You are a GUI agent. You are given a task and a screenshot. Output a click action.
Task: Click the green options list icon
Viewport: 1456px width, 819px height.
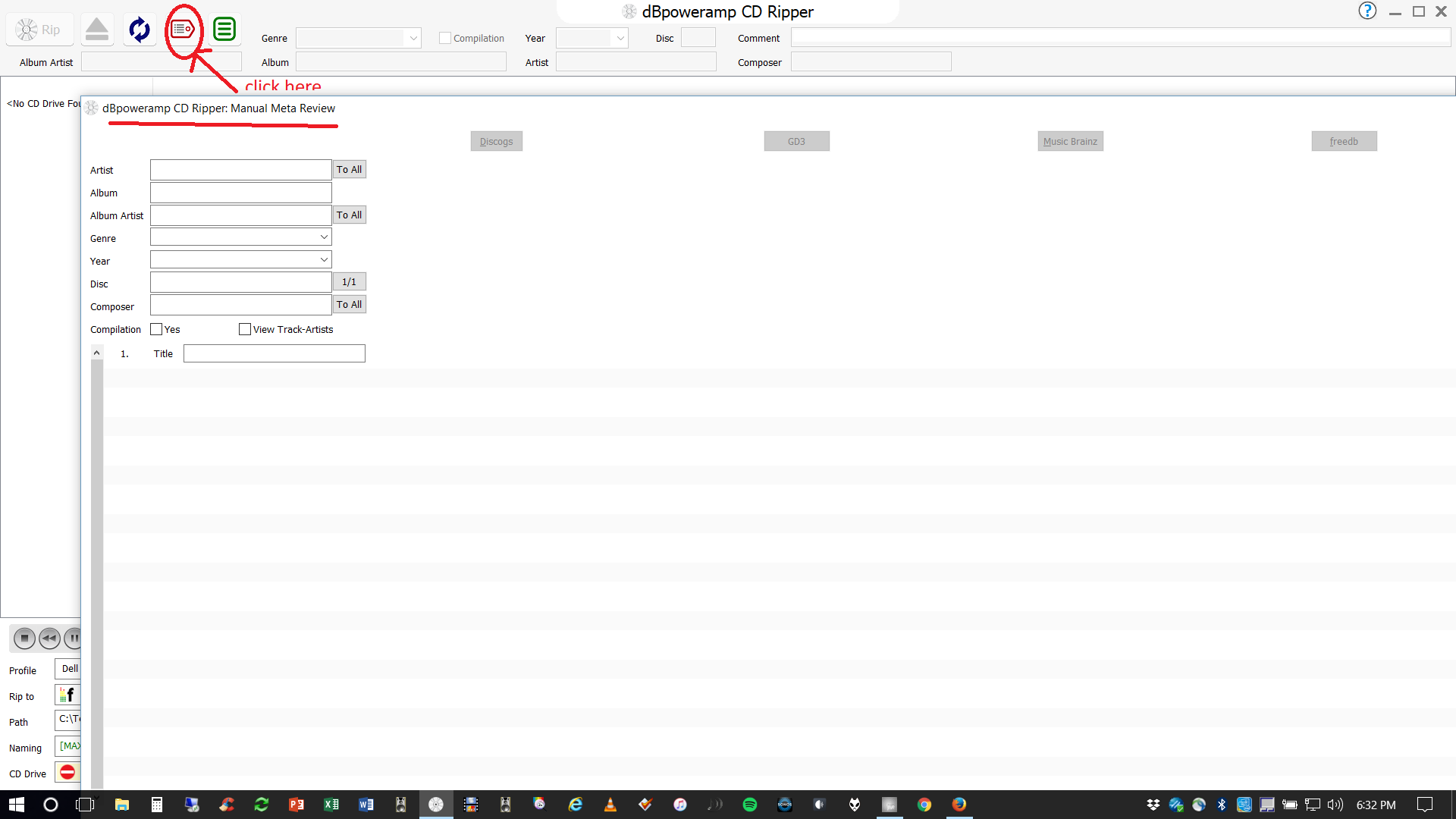coord(224,30)
